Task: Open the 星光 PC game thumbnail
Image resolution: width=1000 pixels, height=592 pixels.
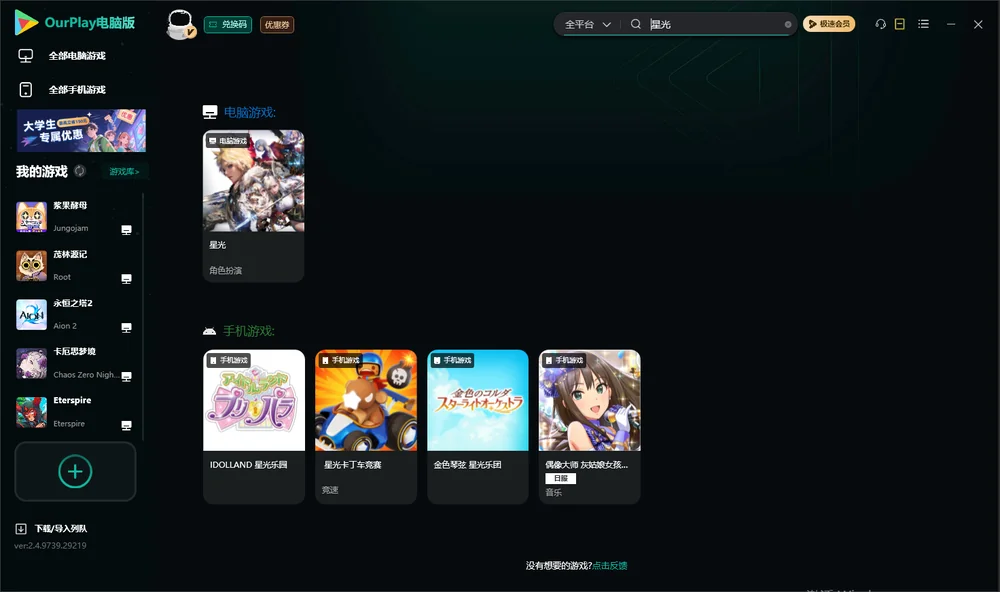Action: [x=253, y=181]
